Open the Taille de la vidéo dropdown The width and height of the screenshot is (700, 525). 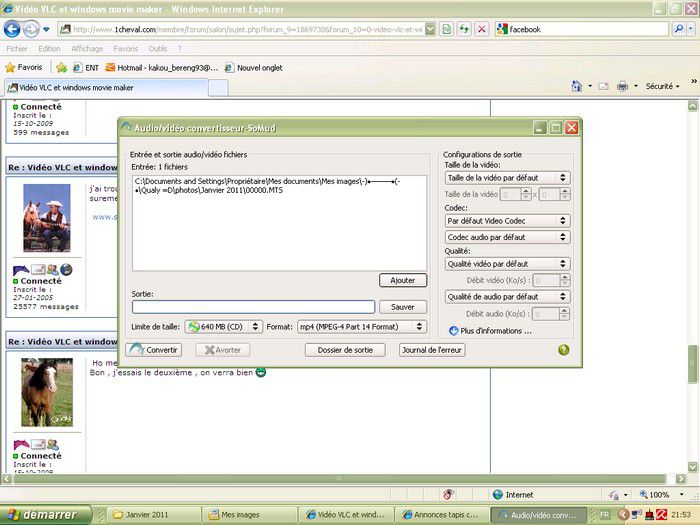(x=507, y=178)
